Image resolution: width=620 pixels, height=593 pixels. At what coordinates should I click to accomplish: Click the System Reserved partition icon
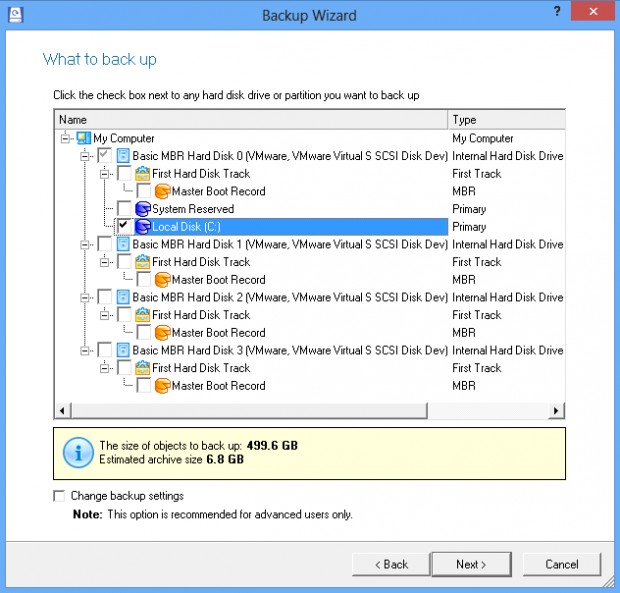(x=142, y=209)
